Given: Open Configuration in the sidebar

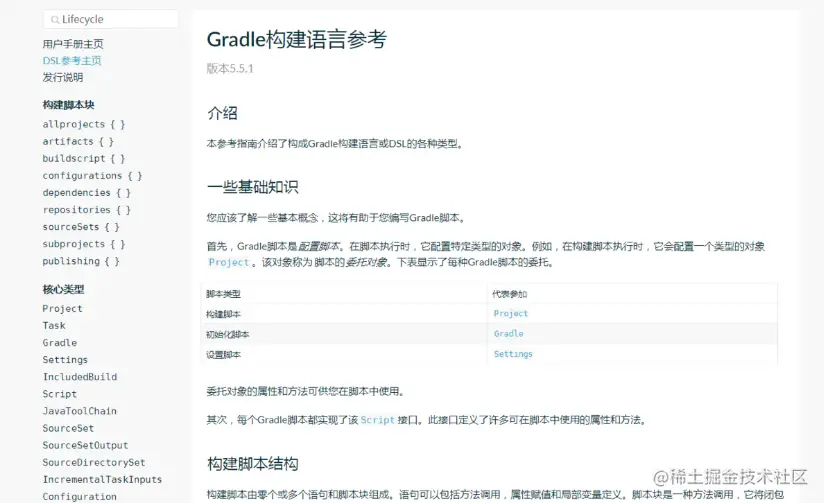Looking at the screenshot, I should click(x=79, y=496).
